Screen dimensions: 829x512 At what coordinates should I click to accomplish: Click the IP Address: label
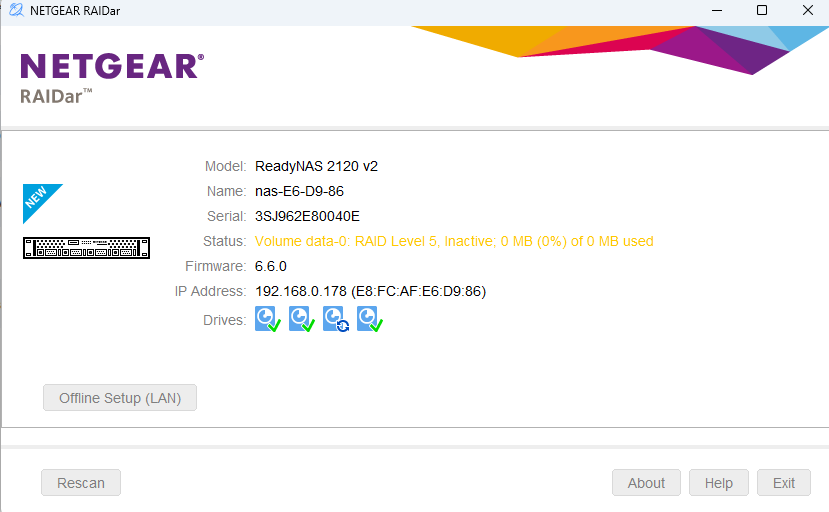point(210,291)
